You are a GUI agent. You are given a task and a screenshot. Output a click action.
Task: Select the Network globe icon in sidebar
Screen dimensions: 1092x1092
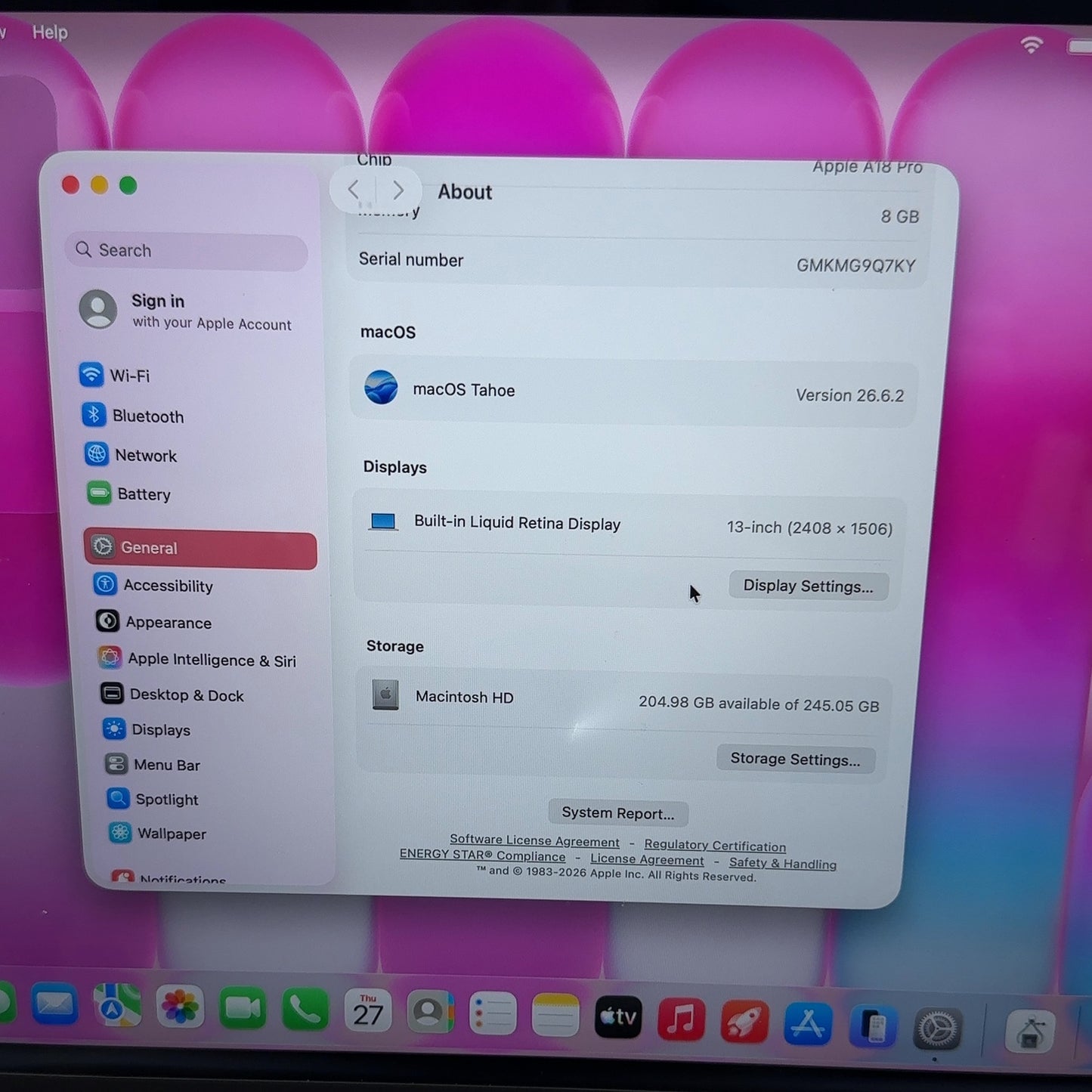pyautogui.click(x=97, y=454)
